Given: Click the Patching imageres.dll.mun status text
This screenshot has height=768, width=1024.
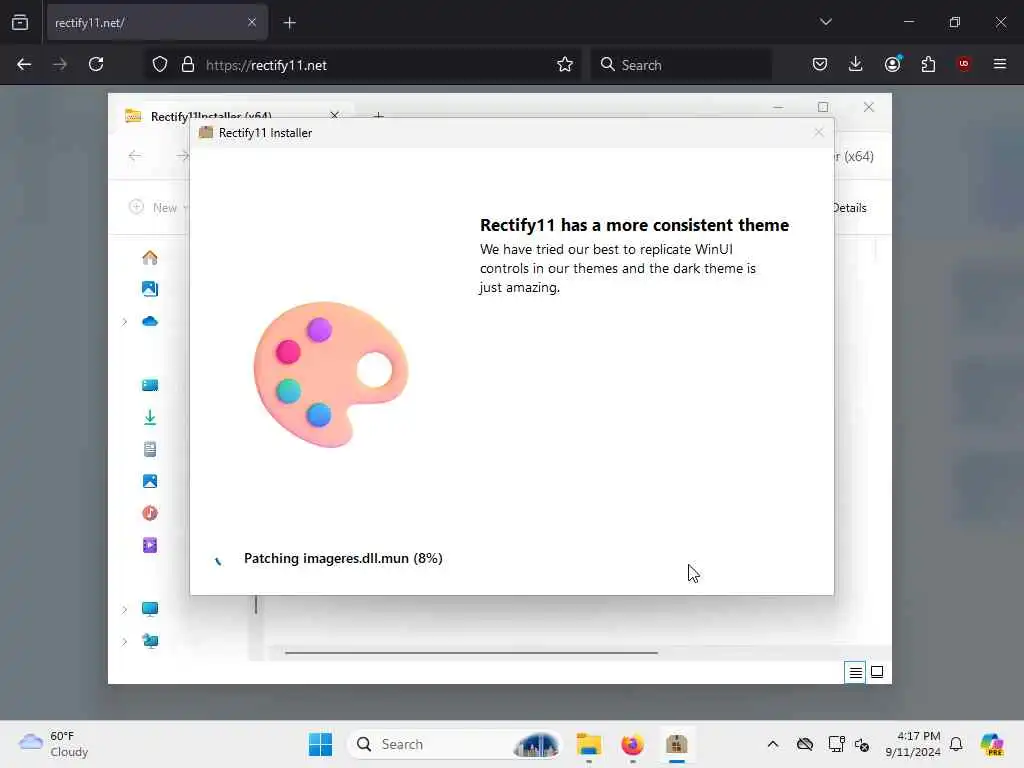Looking at the screenshot, I should [x=343, y=558].
